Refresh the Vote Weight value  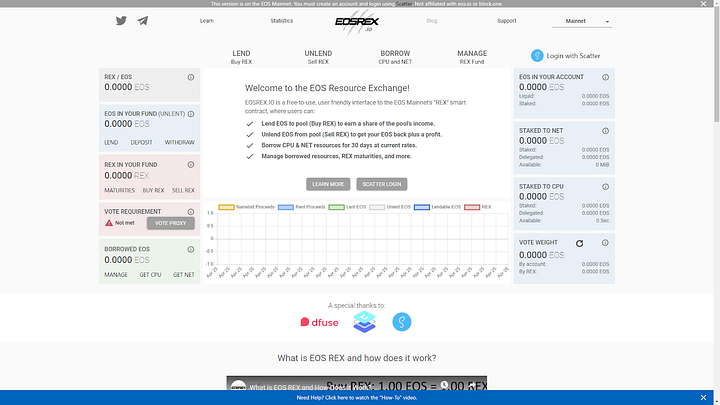tap(579, 243)
